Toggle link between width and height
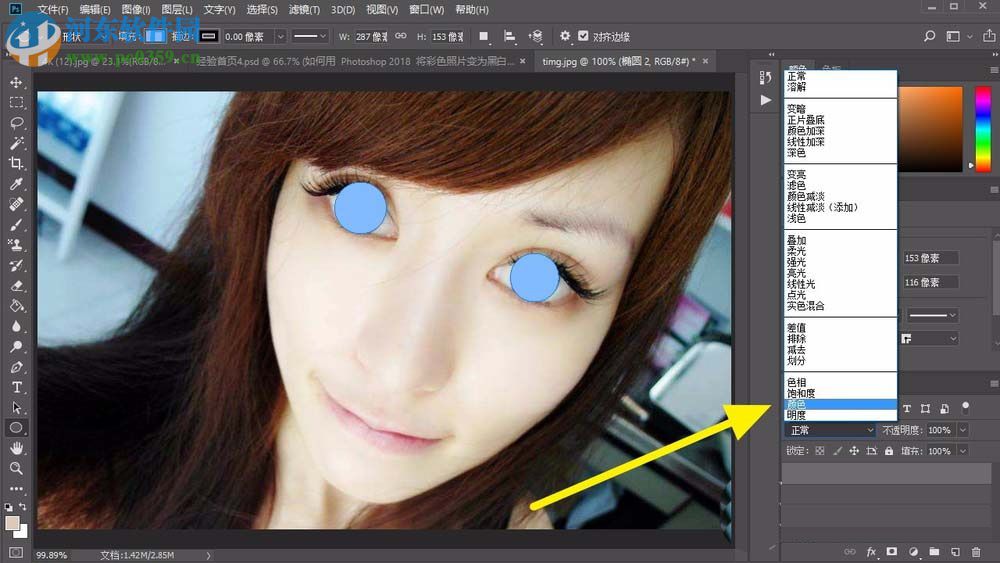The height and width of the screenshot is (563, 1000). point(401,36)
